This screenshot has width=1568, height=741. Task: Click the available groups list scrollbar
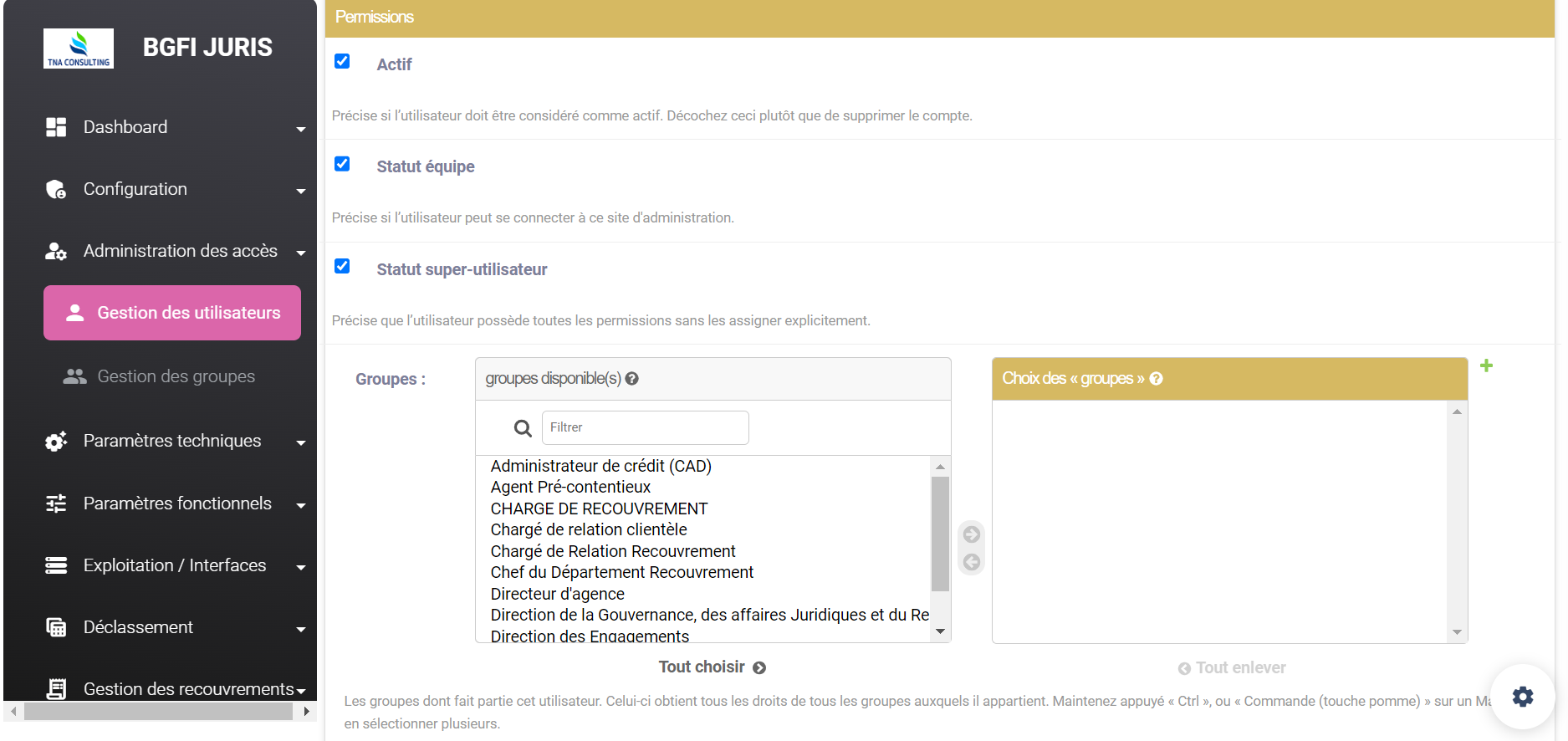click(x=940, y=534)
